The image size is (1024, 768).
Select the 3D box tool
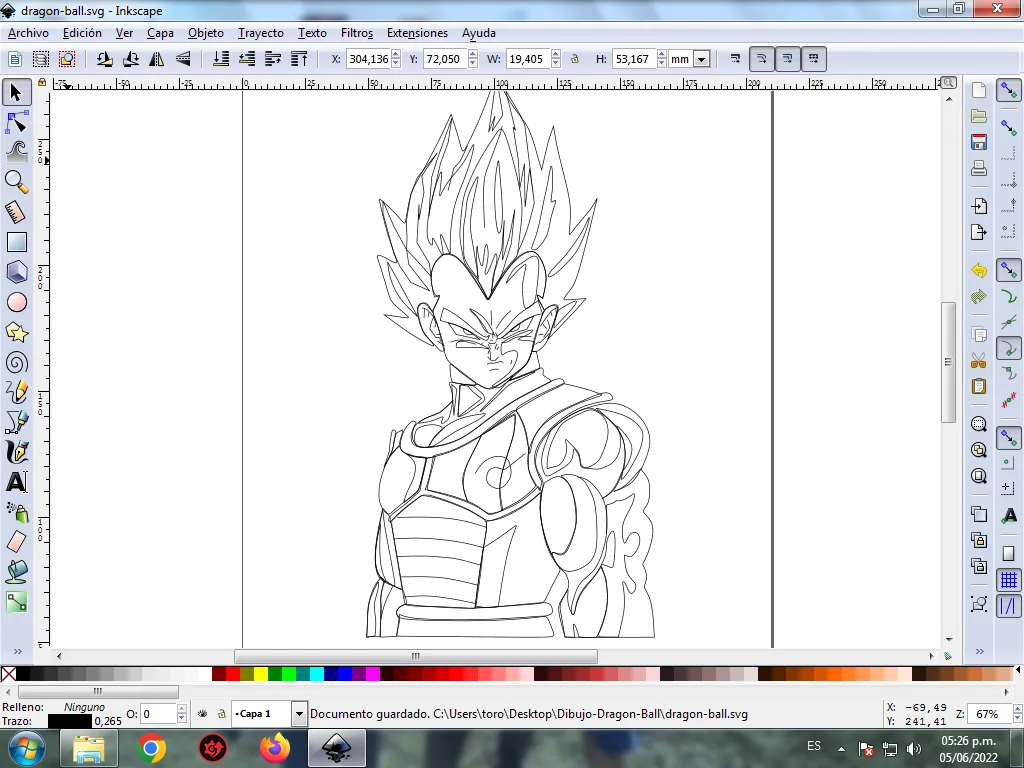16,272
